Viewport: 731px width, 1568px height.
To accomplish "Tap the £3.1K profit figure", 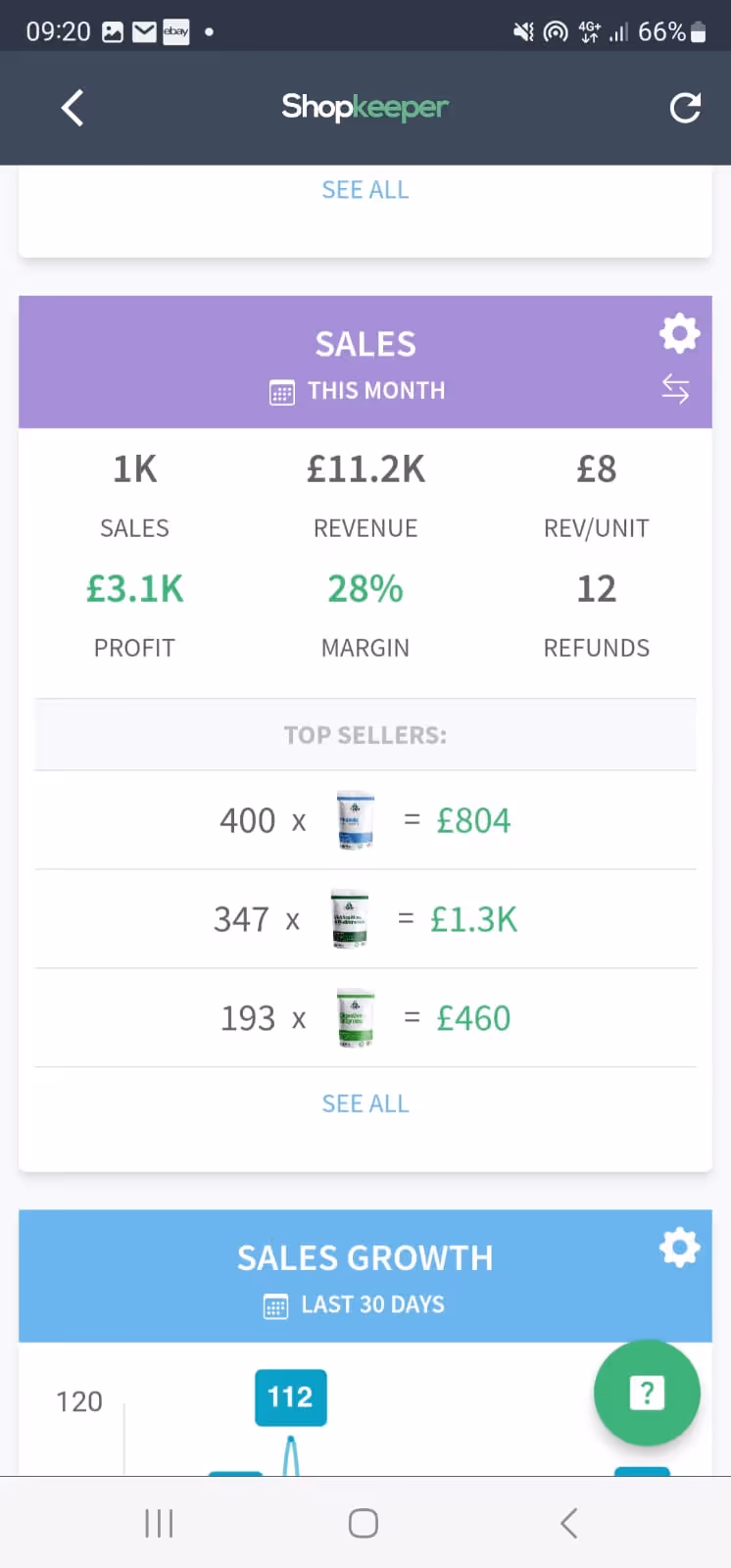I will click(x=135, y=589).
